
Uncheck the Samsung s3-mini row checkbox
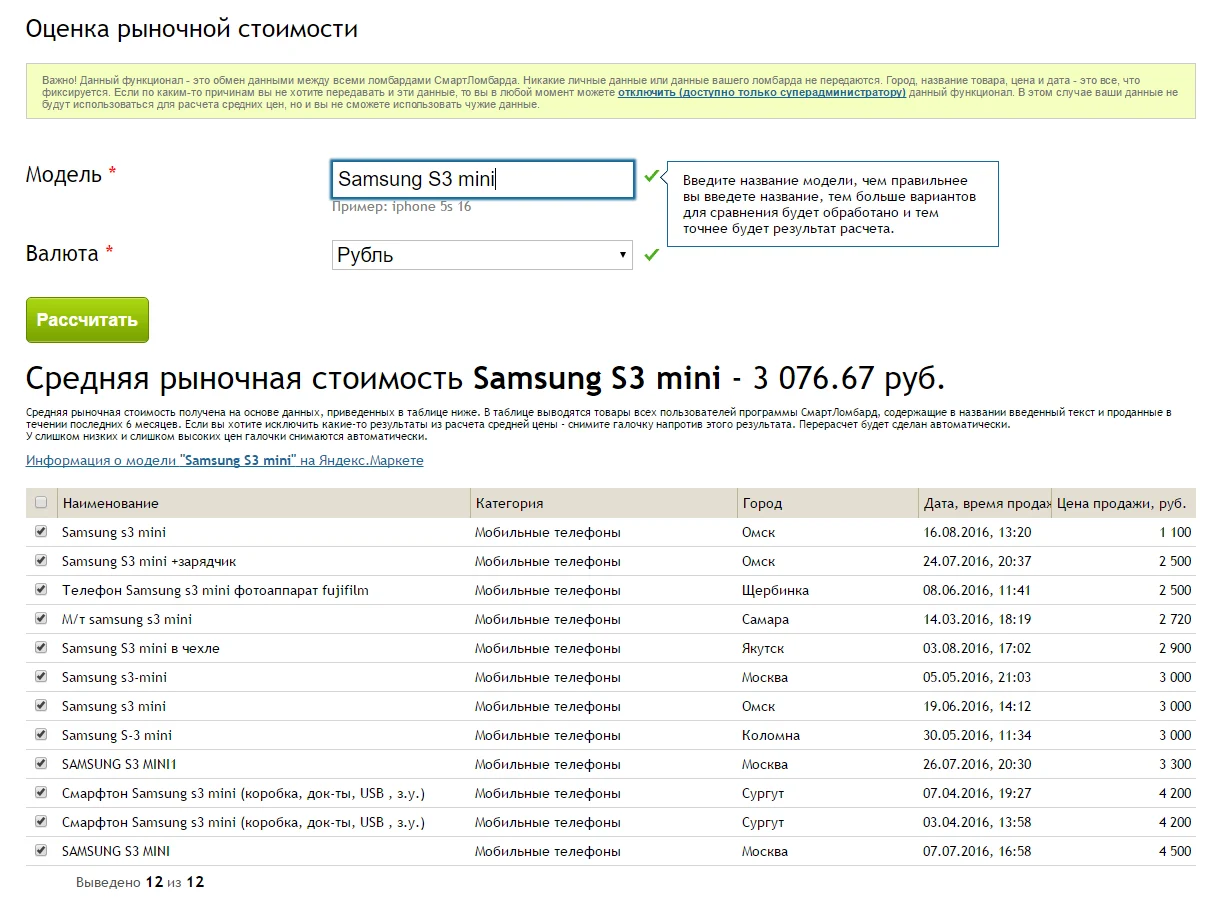click(41, 677)
